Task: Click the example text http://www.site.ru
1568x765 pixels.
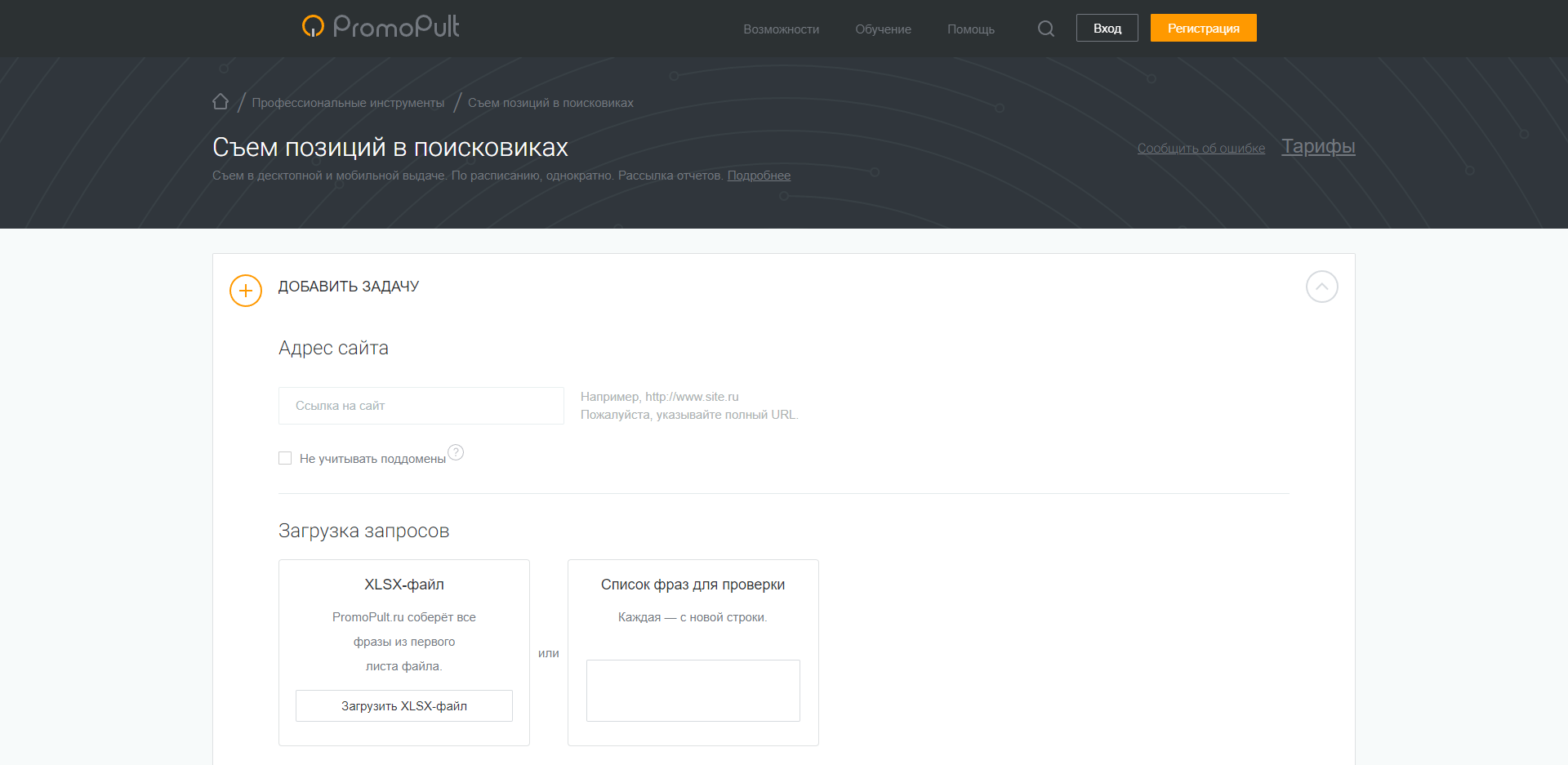Action: coord(692,397)
